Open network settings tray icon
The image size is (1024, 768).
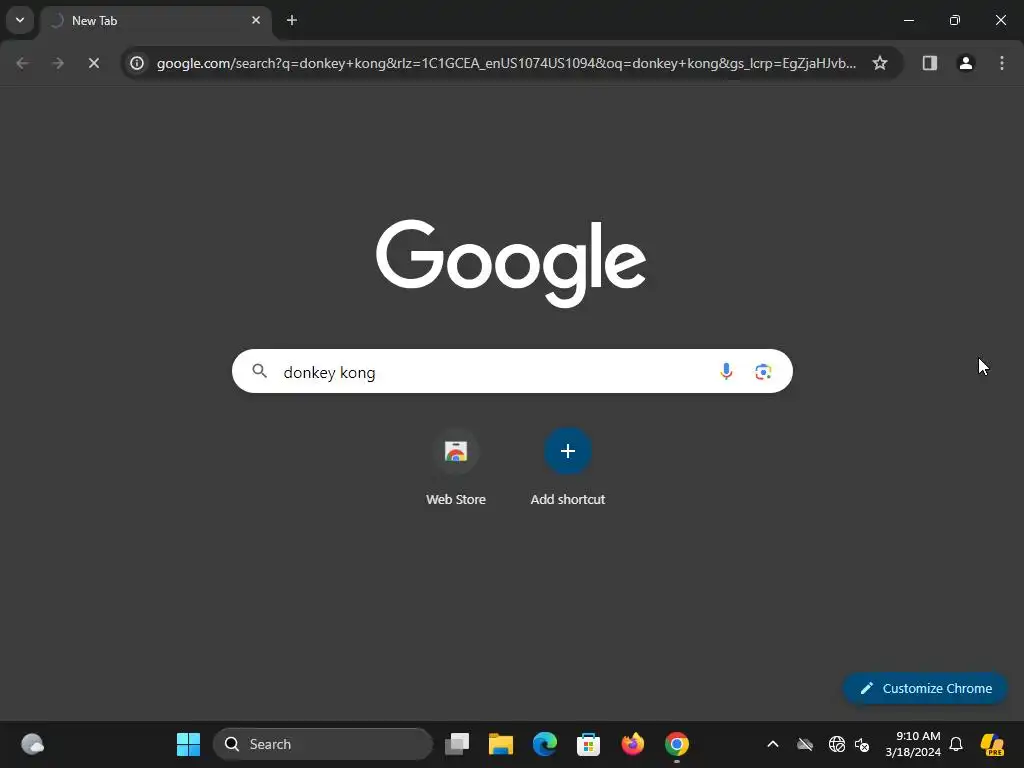(x=837, y=744)
